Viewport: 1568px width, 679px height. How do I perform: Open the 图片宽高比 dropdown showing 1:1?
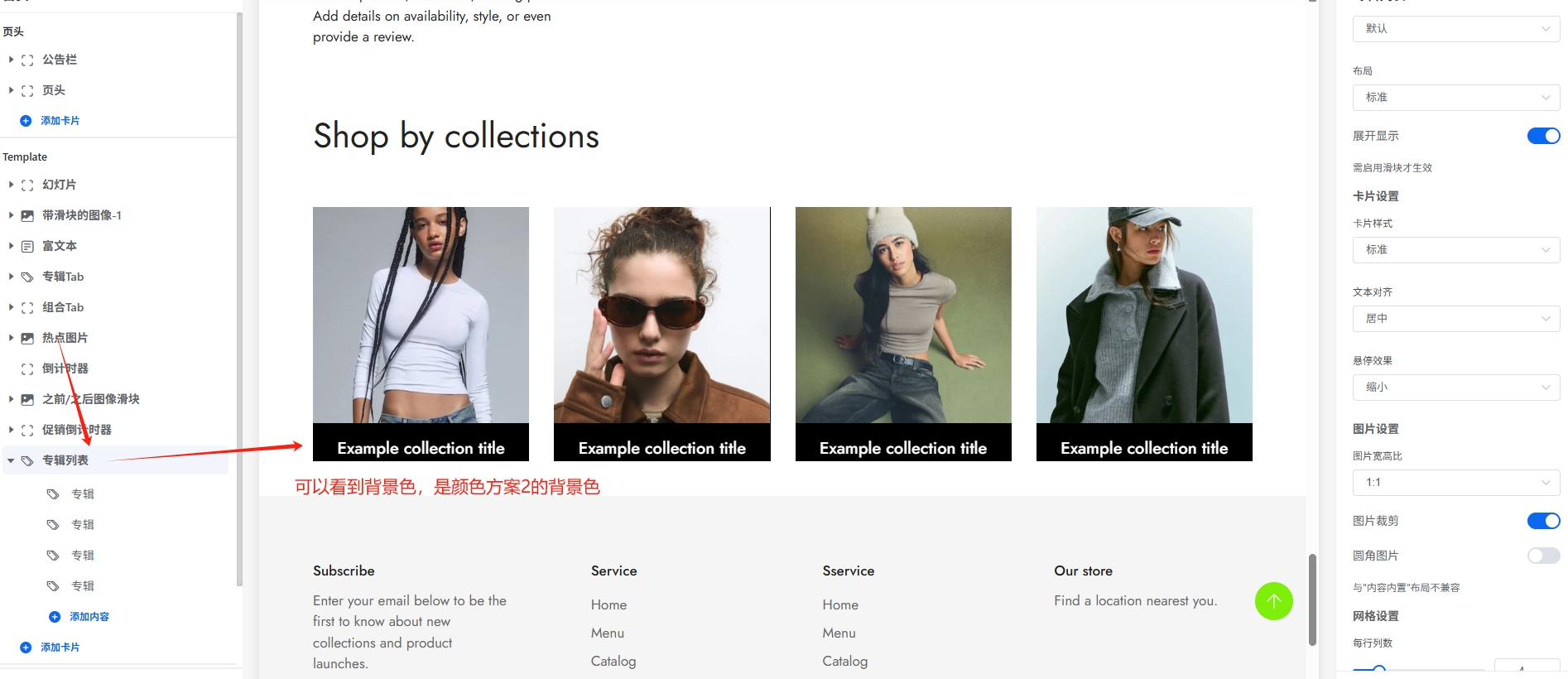point(1455,482)
